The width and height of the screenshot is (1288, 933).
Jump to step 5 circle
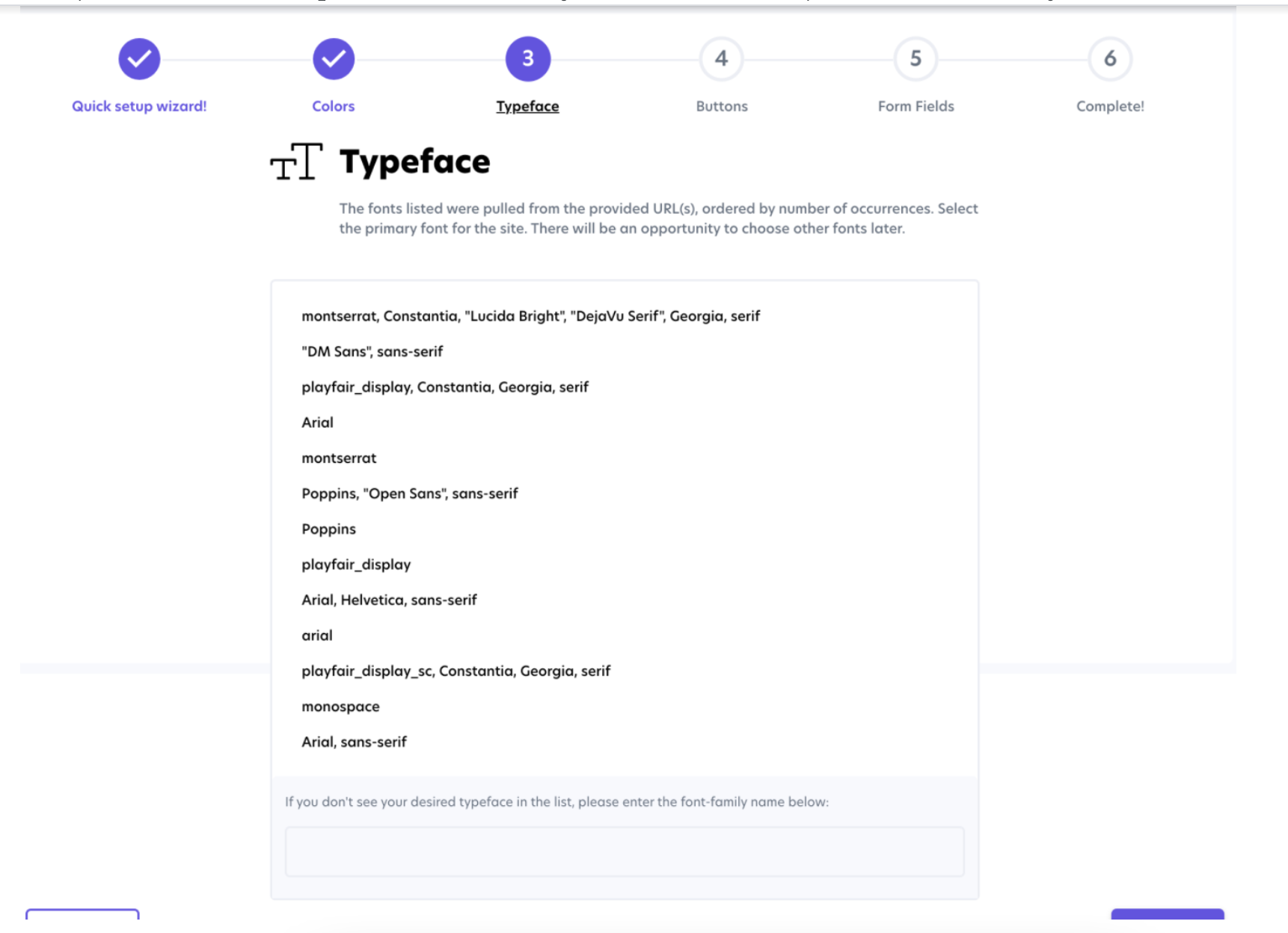[x=916, y=59]
